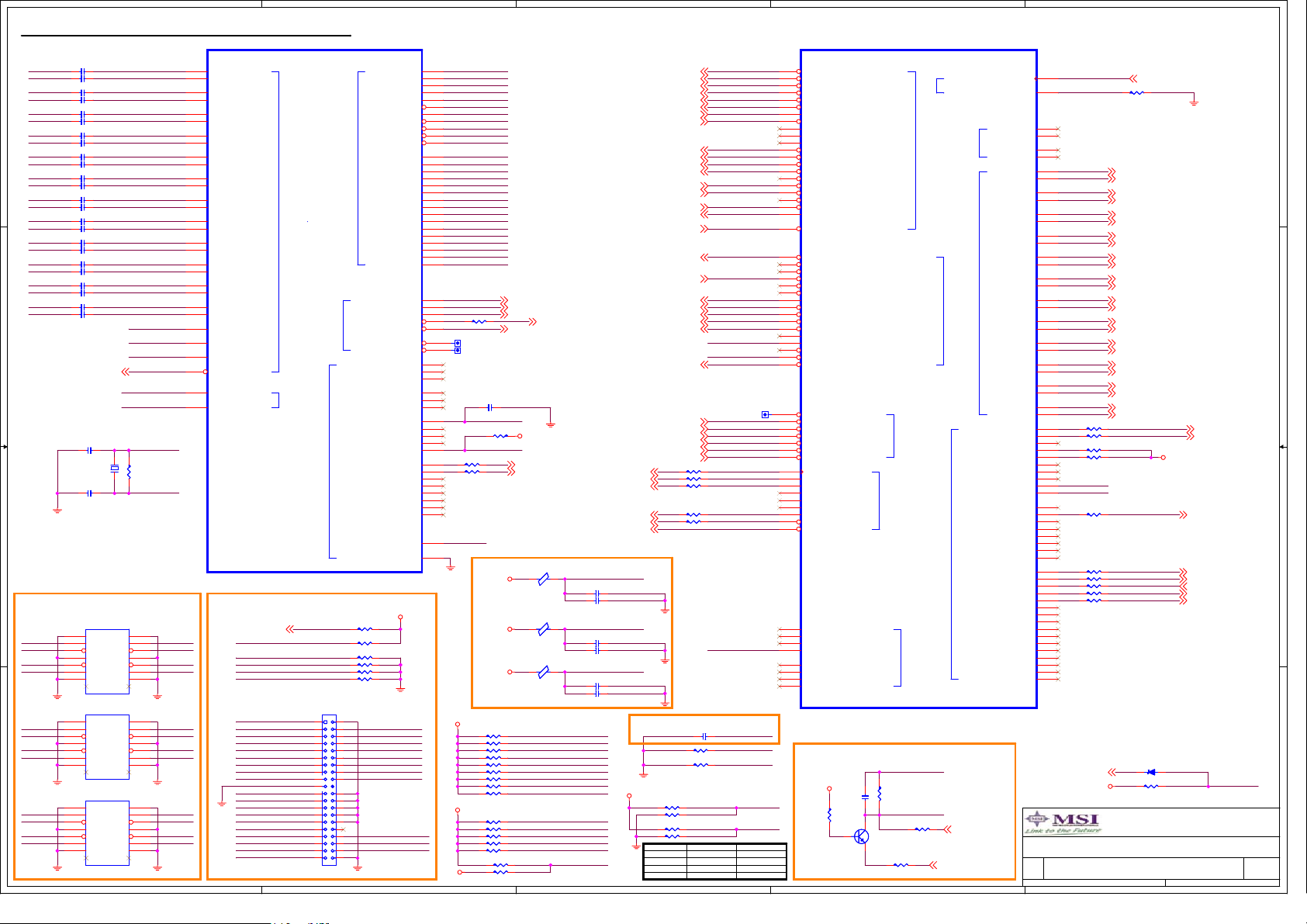Select the middle 8-pin IC in left orange box
Image resolution: width=1307 pixels, height=924 pixels.
point(107,746)
